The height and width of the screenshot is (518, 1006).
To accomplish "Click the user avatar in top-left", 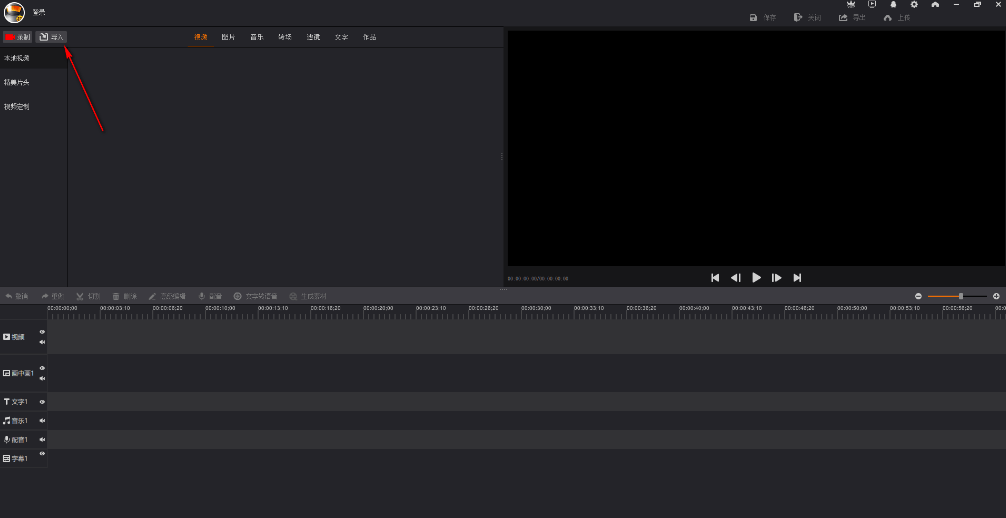I will pos(14,12).
